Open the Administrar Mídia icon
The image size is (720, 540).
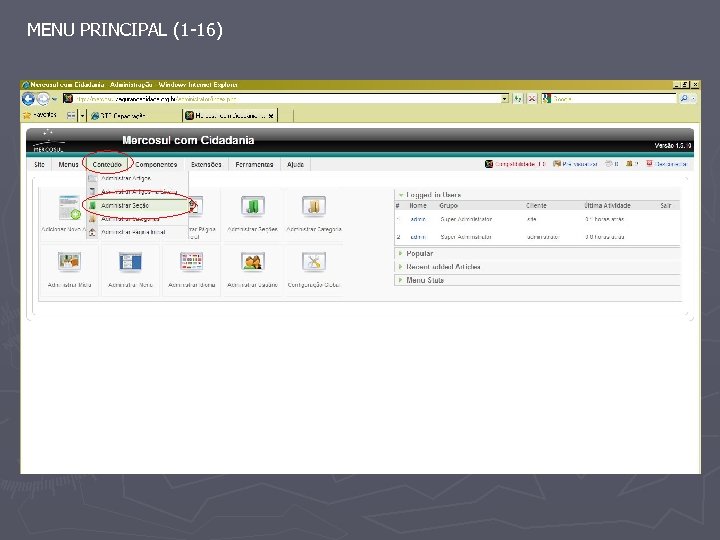[x=69, y=262]
